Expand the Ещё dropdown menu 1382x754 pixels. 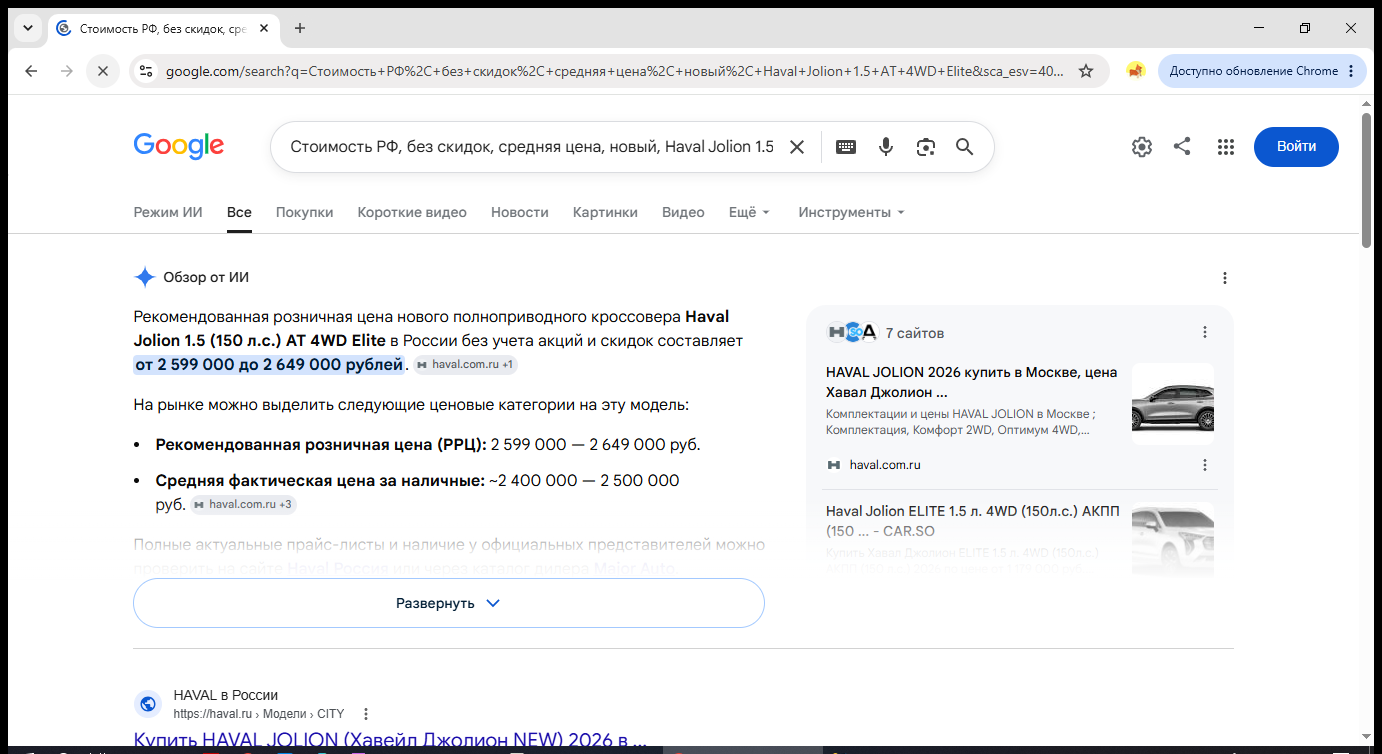point(750,212)
